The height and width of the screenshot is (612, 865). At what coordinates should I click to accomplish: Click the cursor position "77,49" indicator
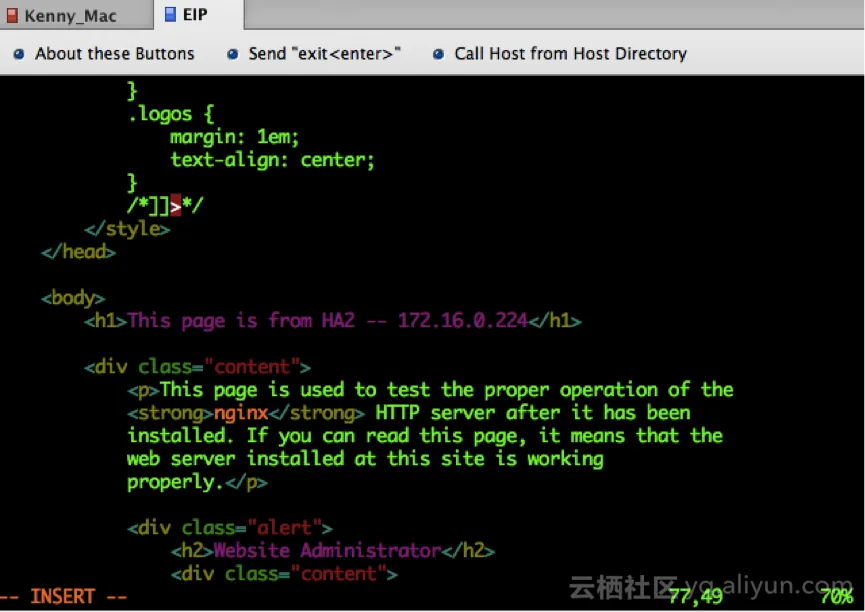point(696,596)
